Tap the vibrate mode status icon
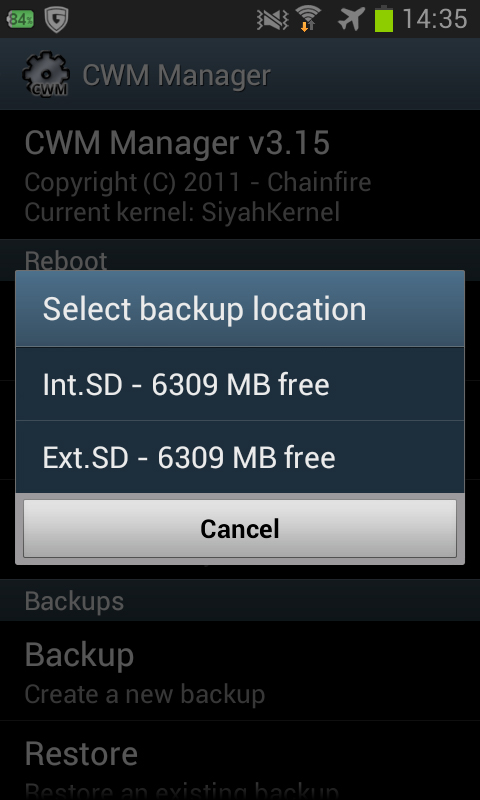The width and height of the screenshot is (480, 800). coord(273,19)
